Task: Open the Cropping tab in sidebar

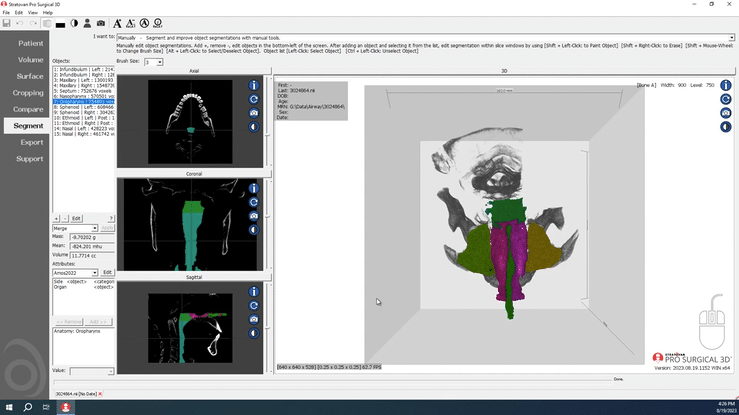Action: pyautogui.click(x=29, y=93)
